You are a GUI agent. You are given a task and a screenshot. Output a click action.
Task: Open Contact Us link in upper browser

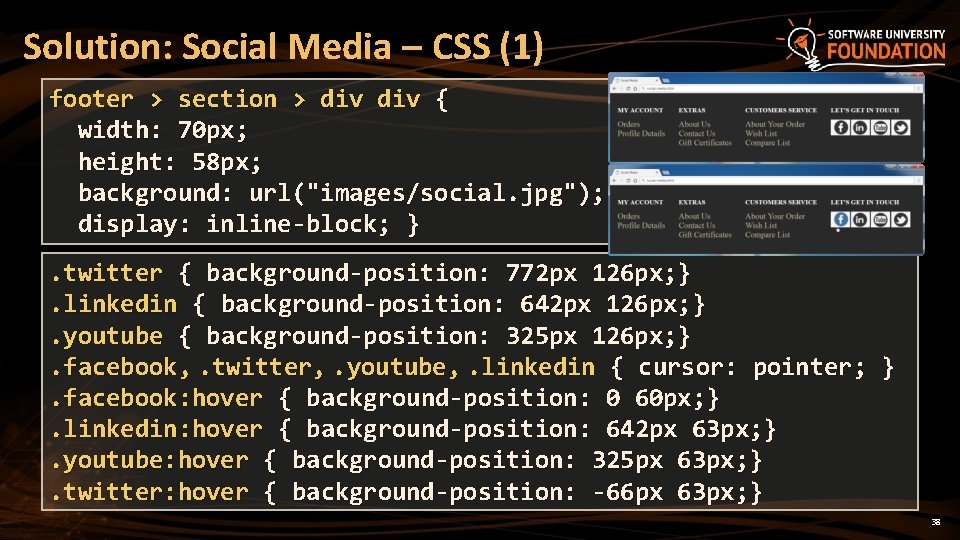click(697, 133)
